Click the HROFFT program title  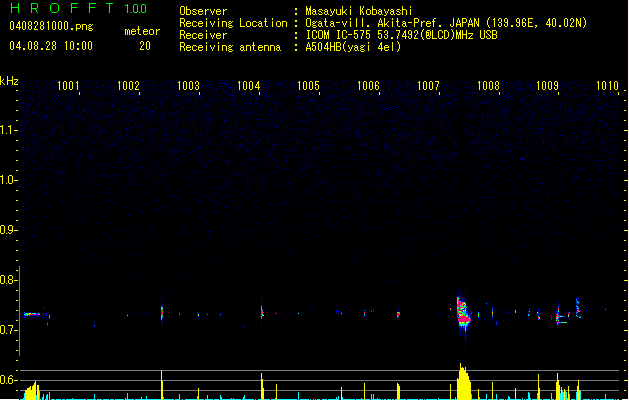click(x=62, y=8)
